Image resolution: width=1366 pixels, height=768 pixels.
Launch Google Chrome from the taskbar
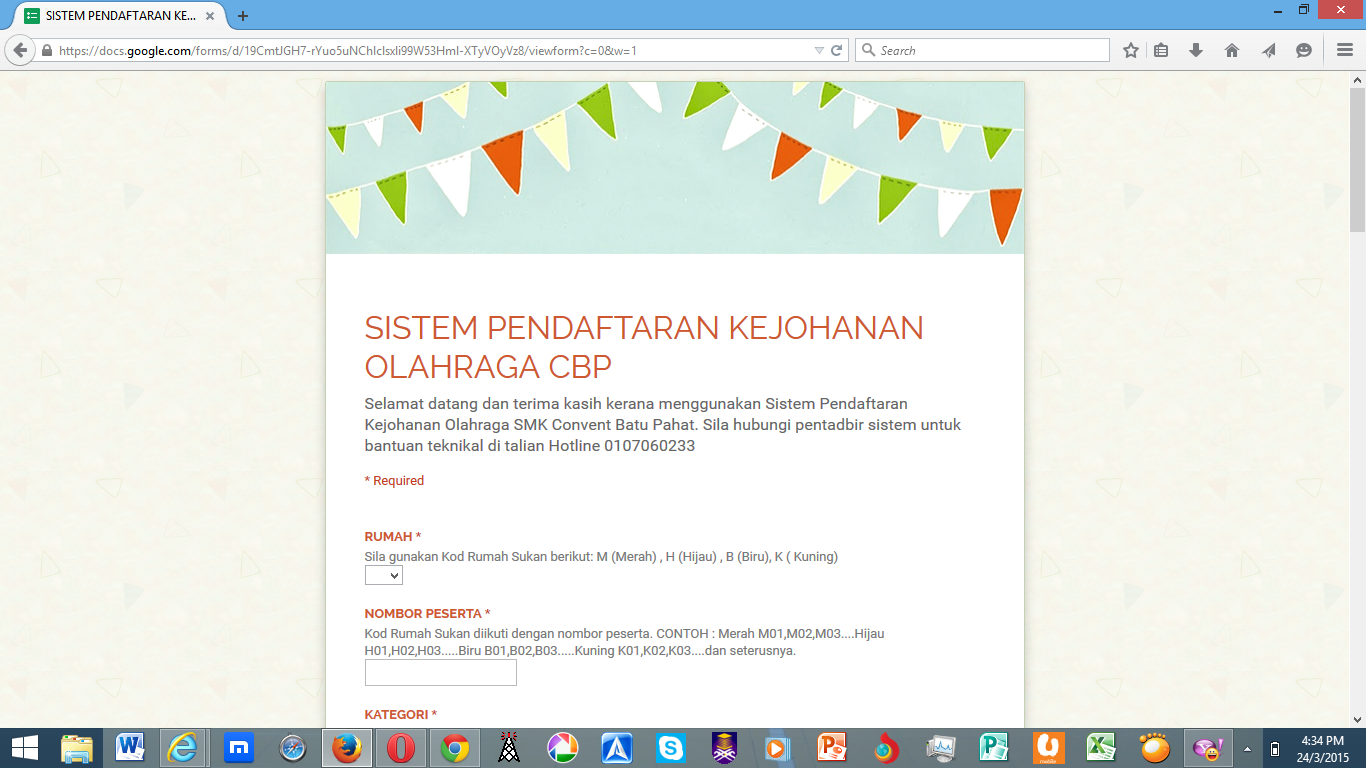coord(455,748)
